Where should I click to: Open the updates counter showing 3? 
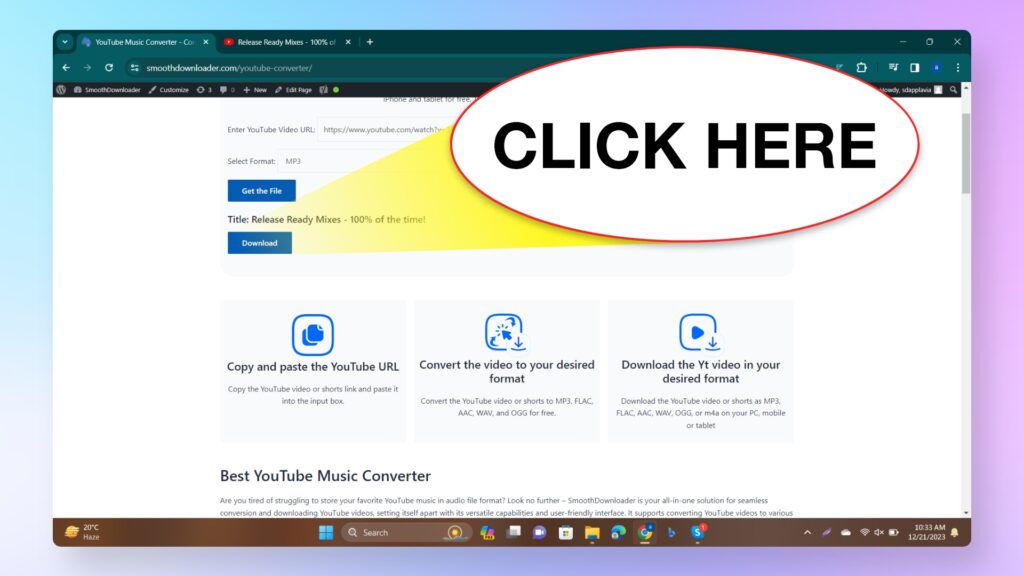coord(204,90)
